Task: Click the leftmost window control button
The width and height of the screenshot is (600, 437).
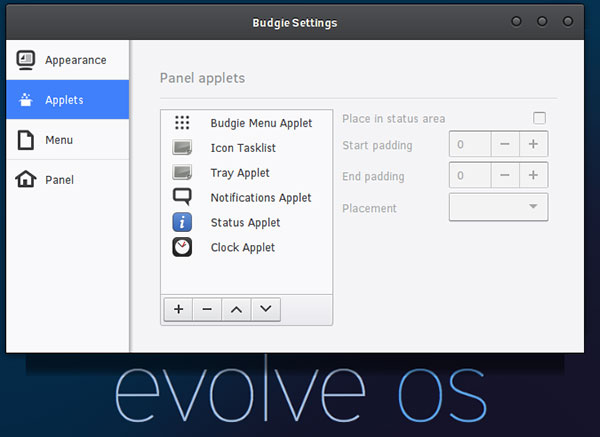Action: pyautogui.click(x=516, y=21)
